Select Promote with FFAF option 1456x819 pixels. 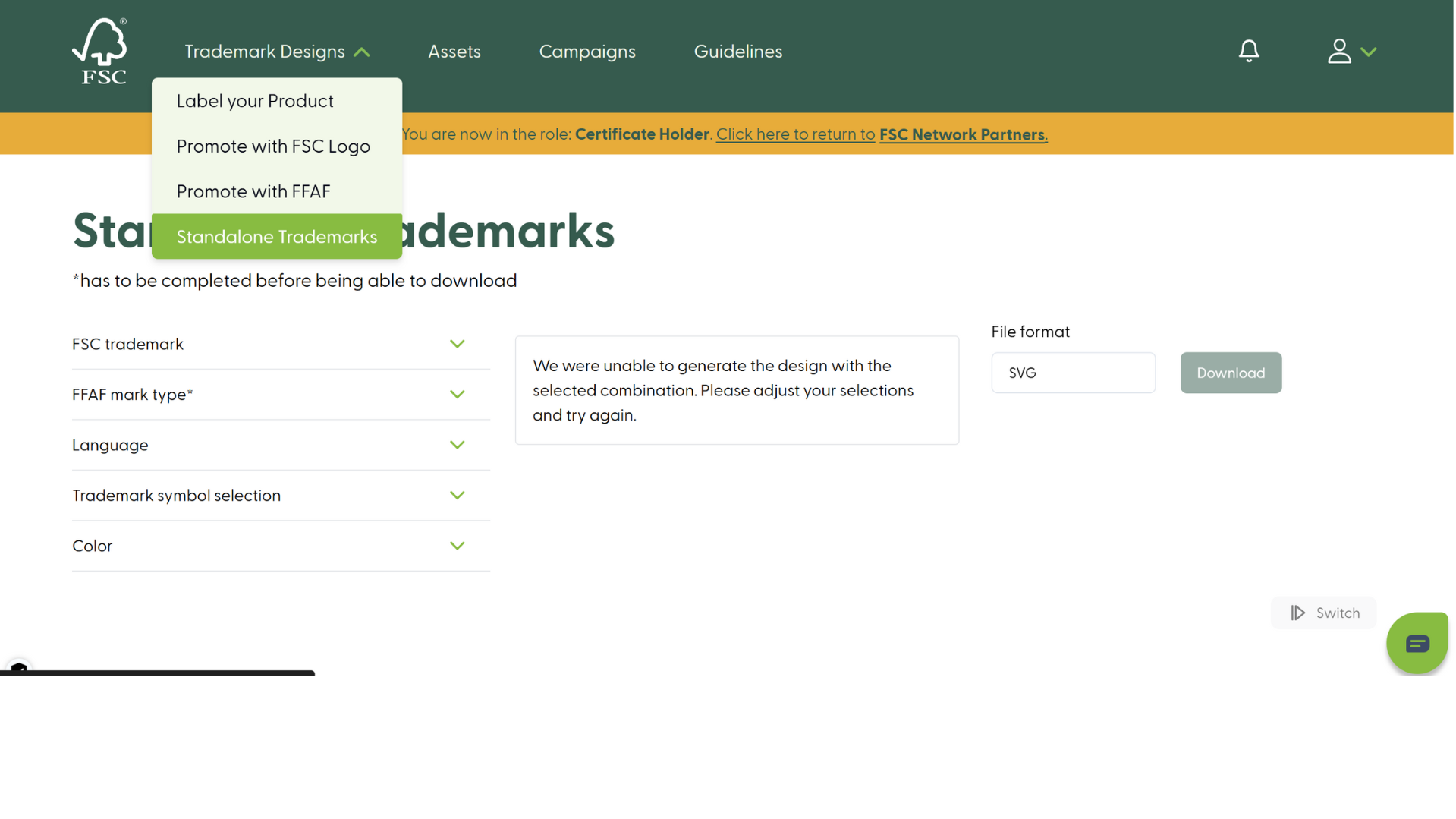[x=253, y=191]
